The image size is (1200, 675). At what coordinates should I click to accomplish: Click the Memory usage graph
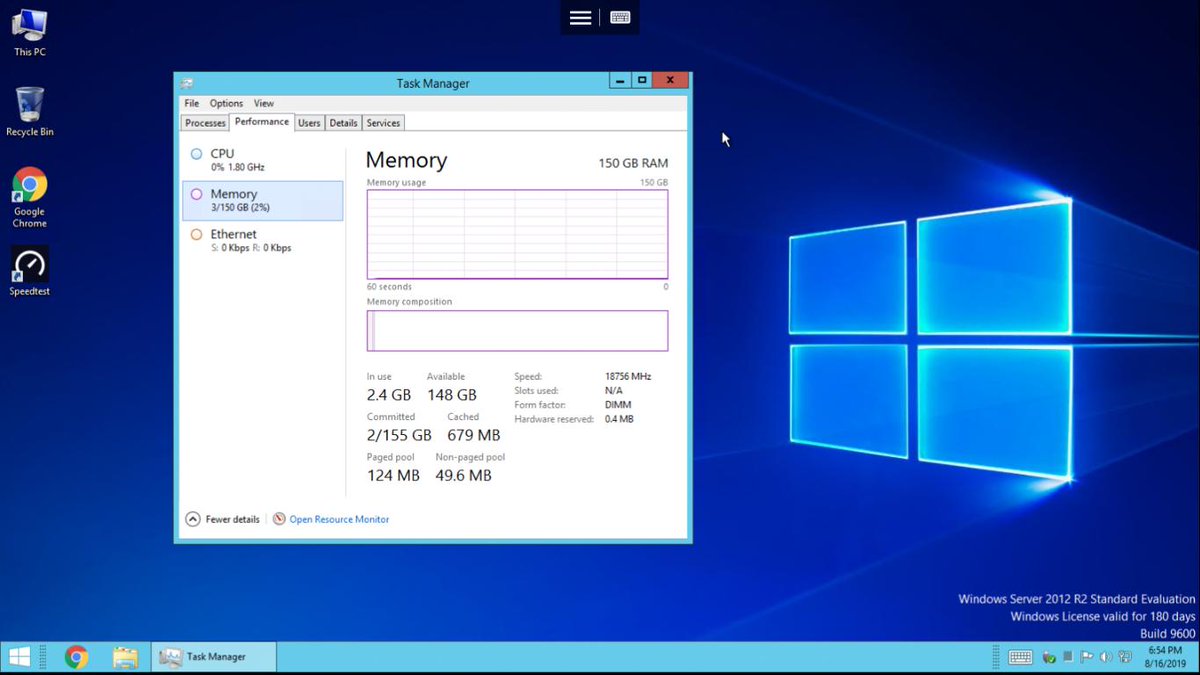(517, 234)
